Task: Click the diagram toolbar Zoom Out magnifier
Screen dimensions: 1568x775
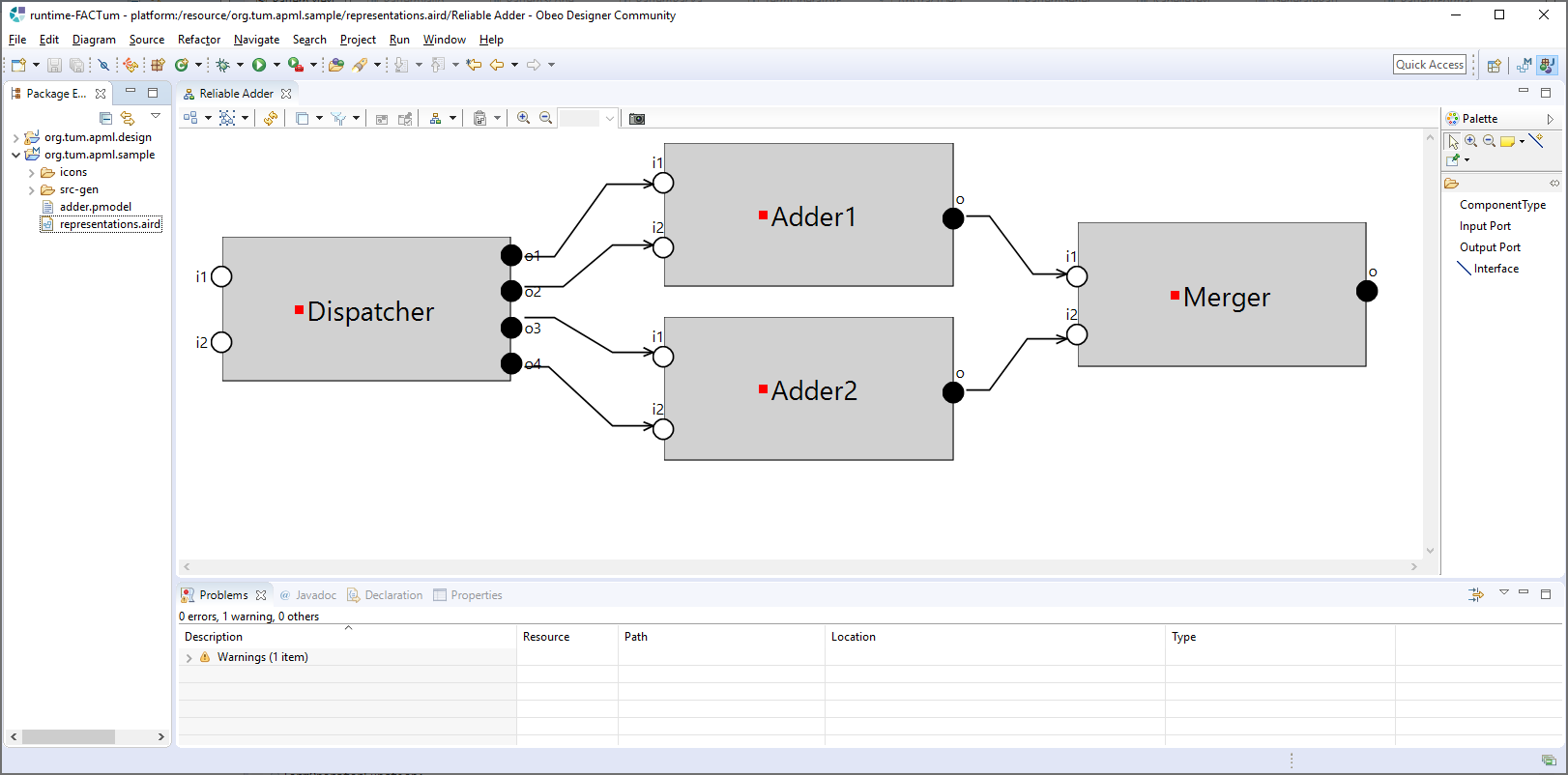Action: click(x=546, y=118)
